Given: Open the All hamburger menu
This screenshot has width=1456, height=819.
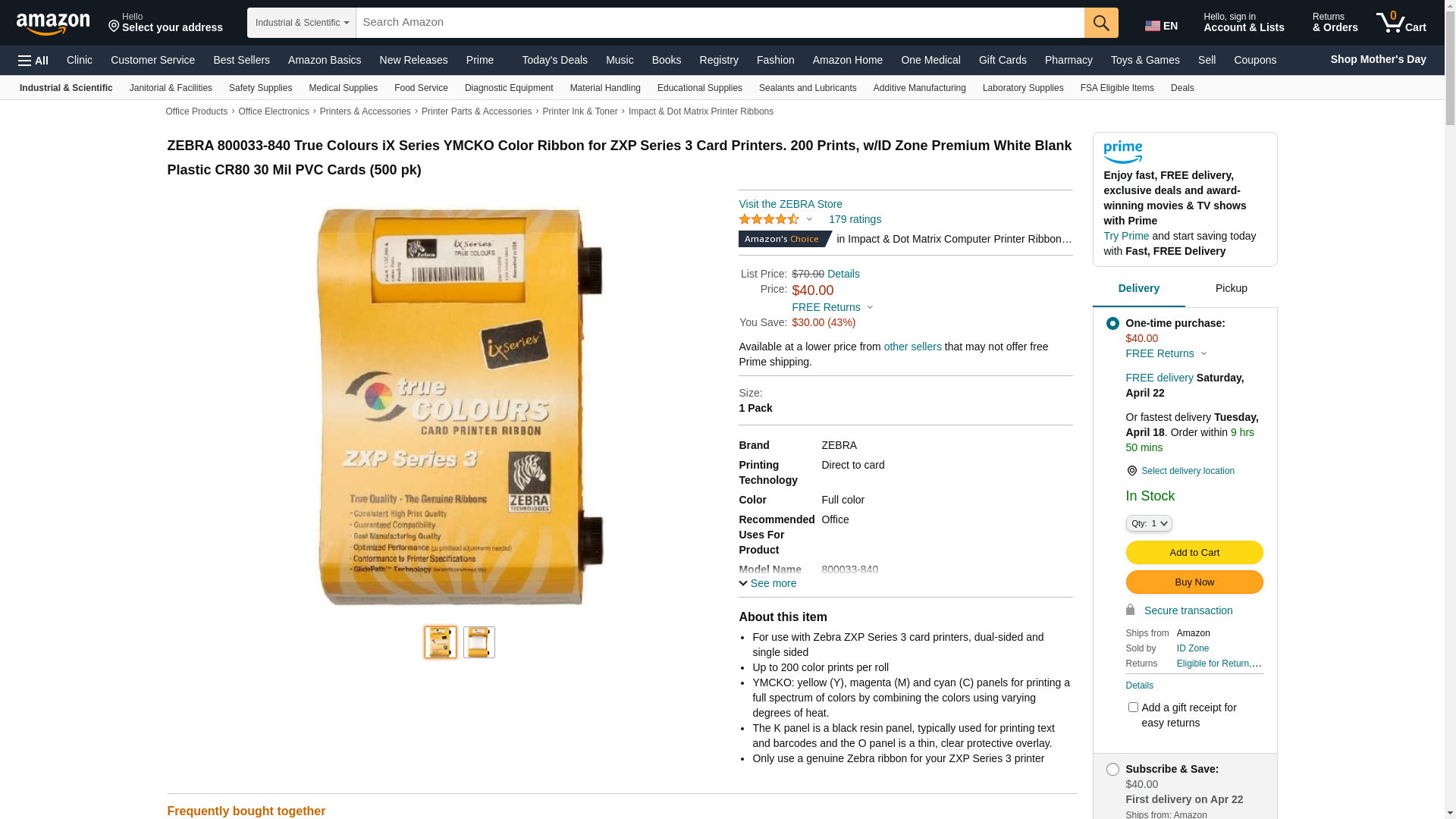Looking at the screenshot, I should pyautogui.click(x=33, y=60).
